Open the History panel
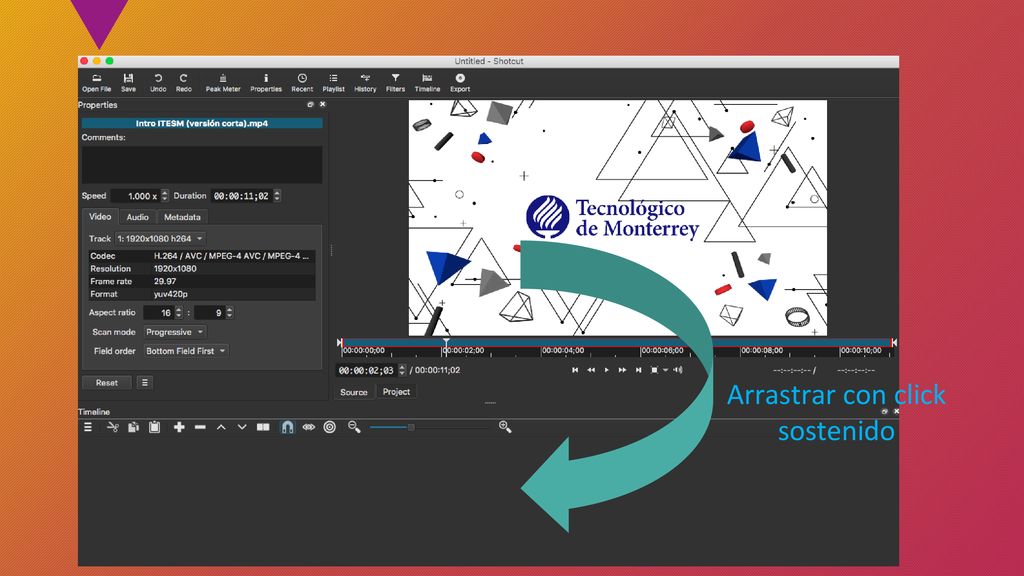The image size is (1024, 576). [365, 83]
